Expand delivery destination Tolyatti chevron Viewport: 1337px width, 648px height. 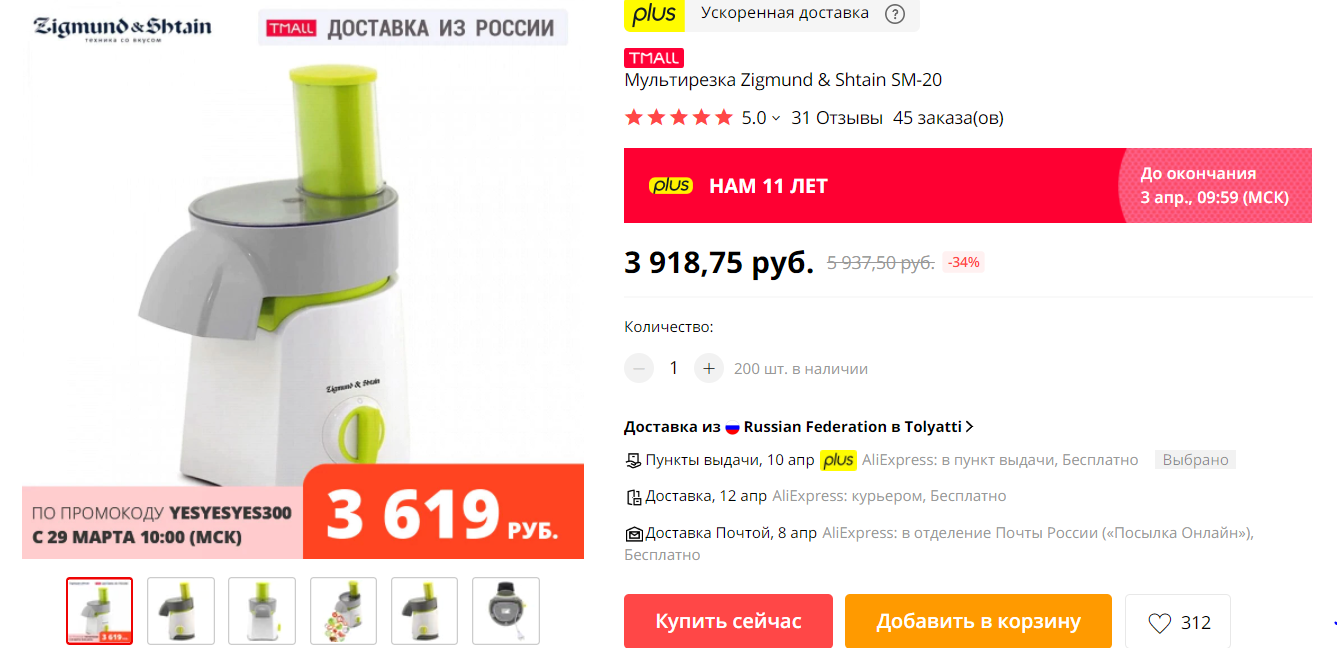(x=969, y=427)
